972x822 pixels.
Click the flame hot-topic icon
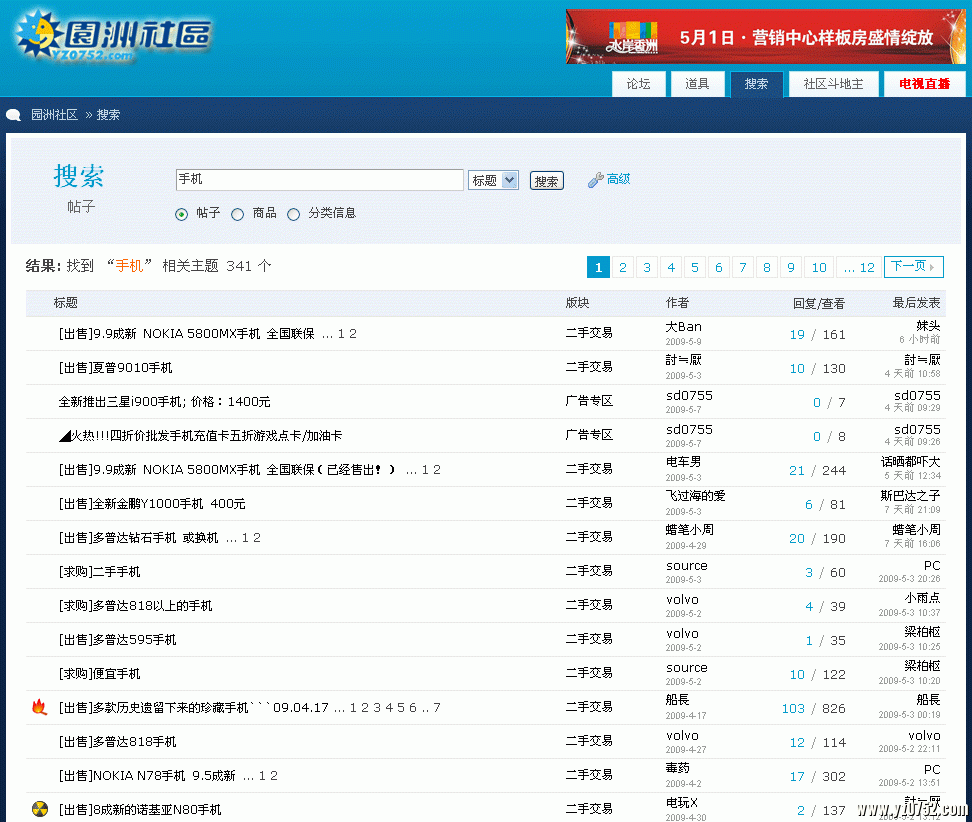point(39,708)
